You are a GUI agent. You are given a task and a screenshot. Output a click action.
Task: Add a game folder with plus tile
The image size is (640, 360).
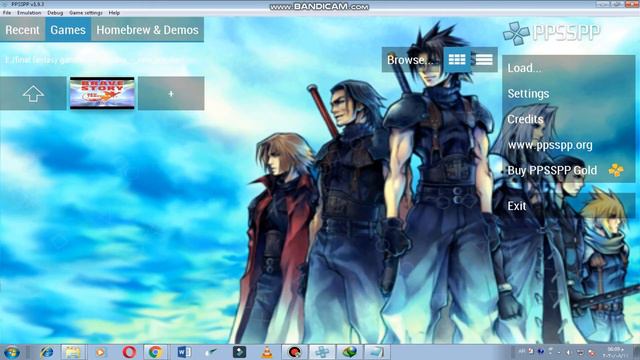[171, 93]
